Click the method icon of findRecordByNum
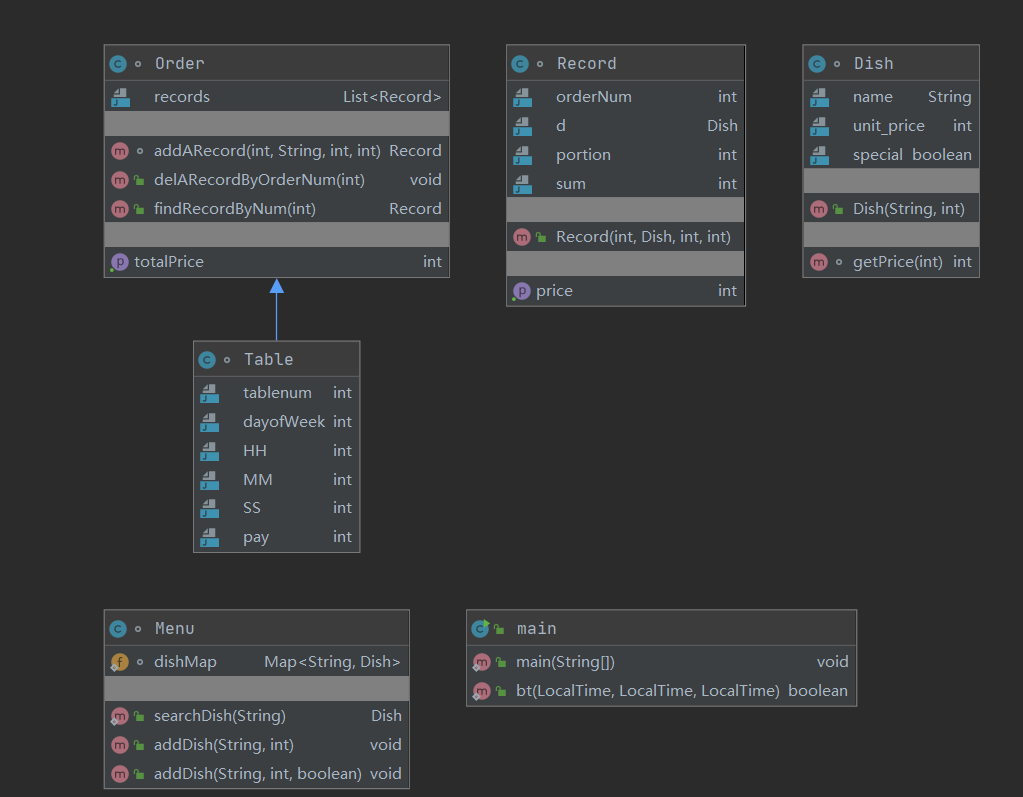 tap(119, 209)
